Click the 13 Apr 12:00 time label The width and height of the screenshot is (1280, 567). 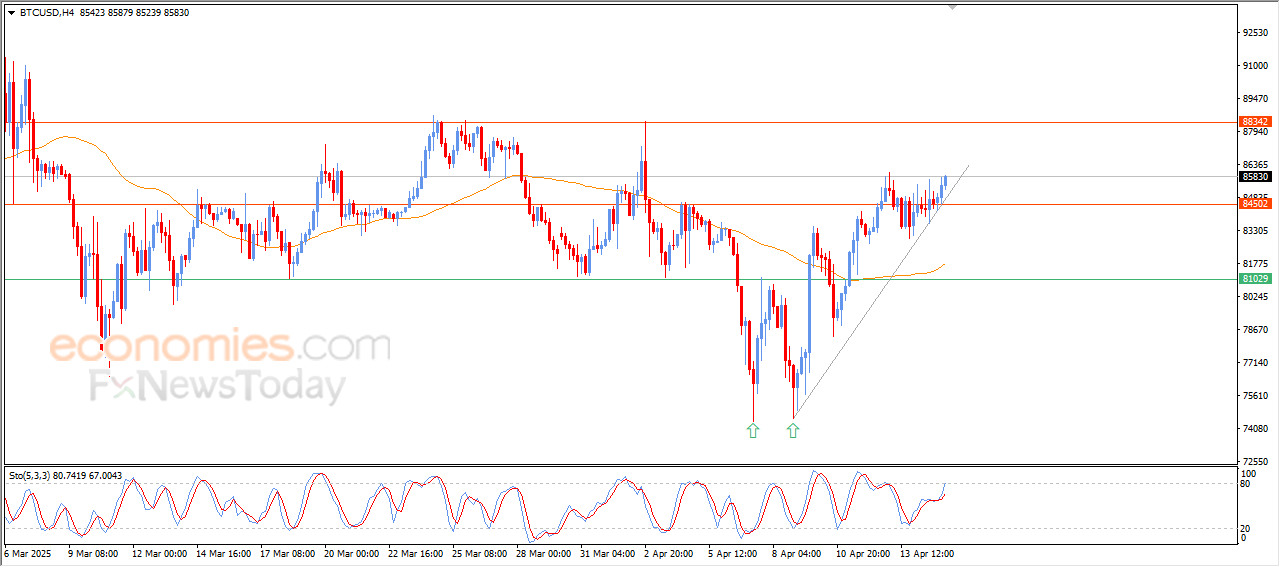[x=927, y=553]
